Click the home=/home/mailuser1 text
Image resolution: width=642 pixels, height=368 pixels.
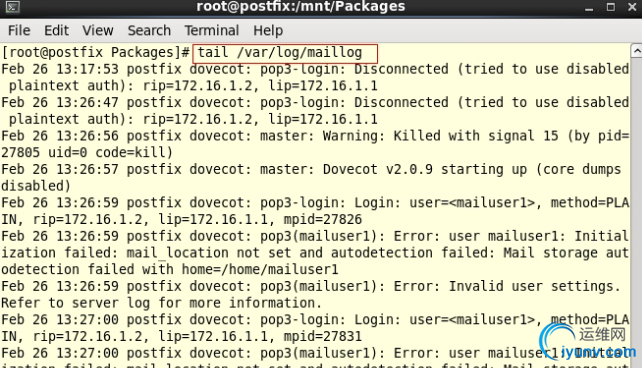point(260,269)
